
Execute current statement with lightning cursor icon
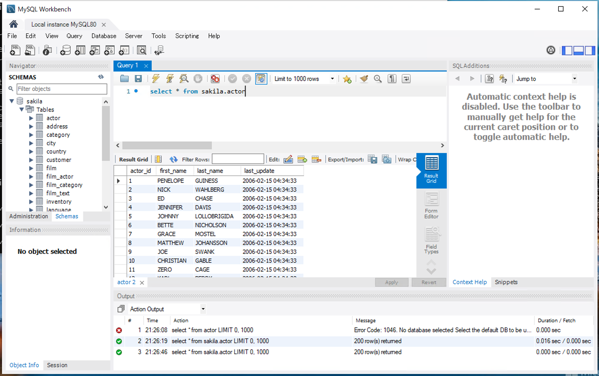click(170, 79)
